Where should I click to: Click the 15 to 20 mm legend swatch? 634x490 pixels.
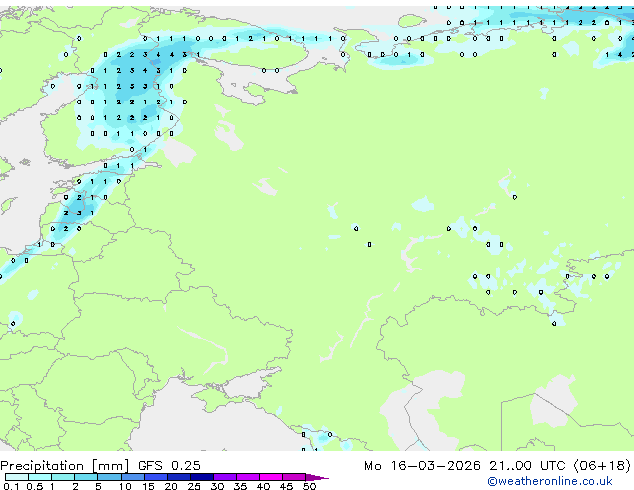tap(156, 477)
